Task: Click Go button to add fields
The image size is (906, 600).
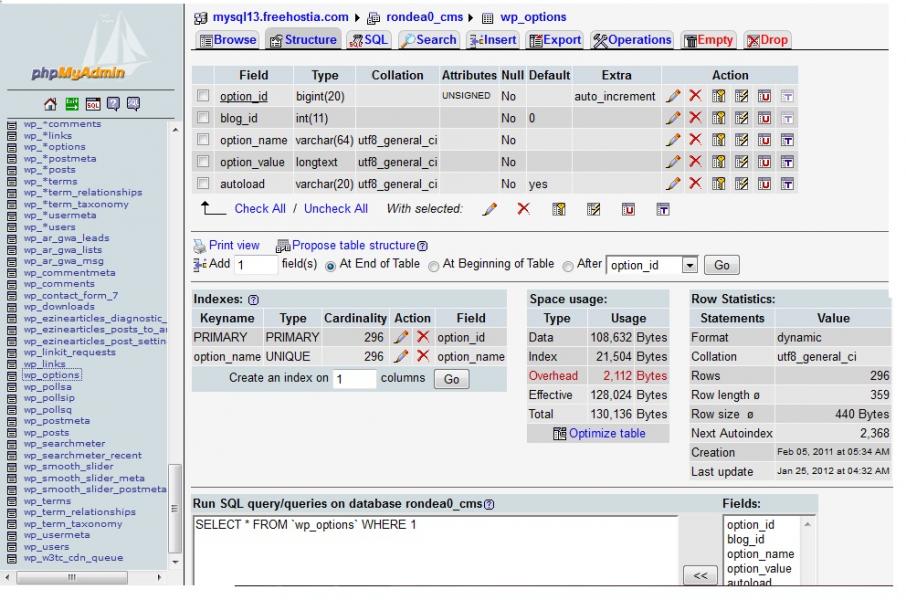Action: coord(722,265)
